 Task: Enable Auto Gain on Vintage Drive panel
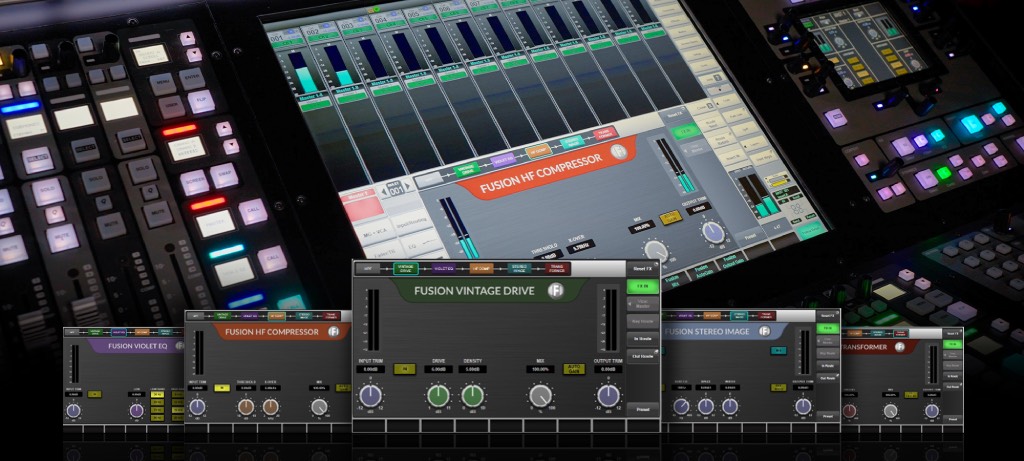[574, 369]
